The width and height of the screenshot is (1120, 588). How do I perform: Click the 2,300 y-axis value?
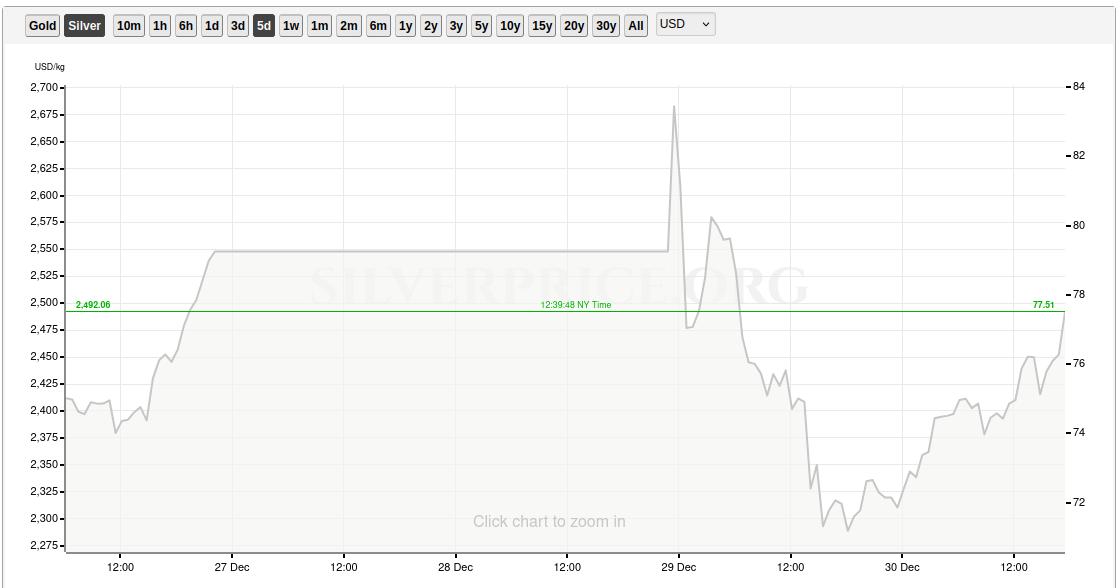click(x=44, y=519)
